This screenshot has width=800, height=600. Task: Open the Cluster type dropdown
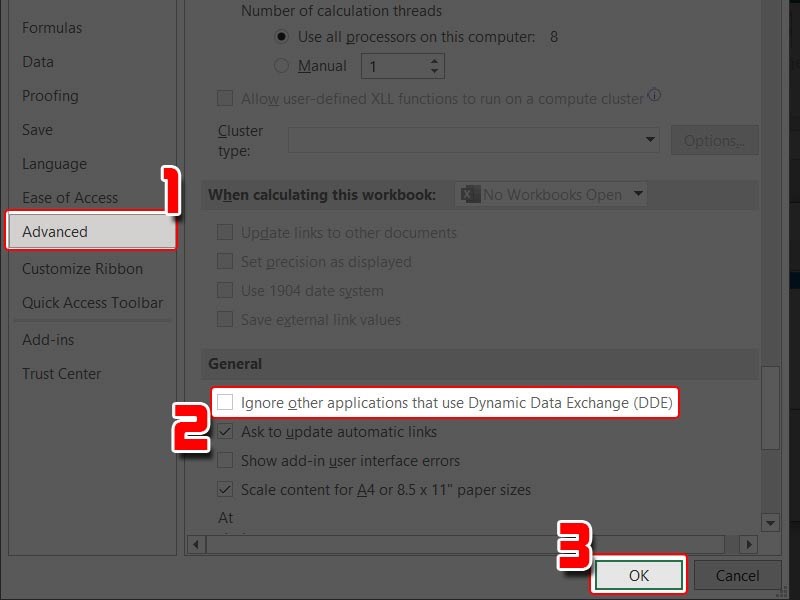point(473,140)
